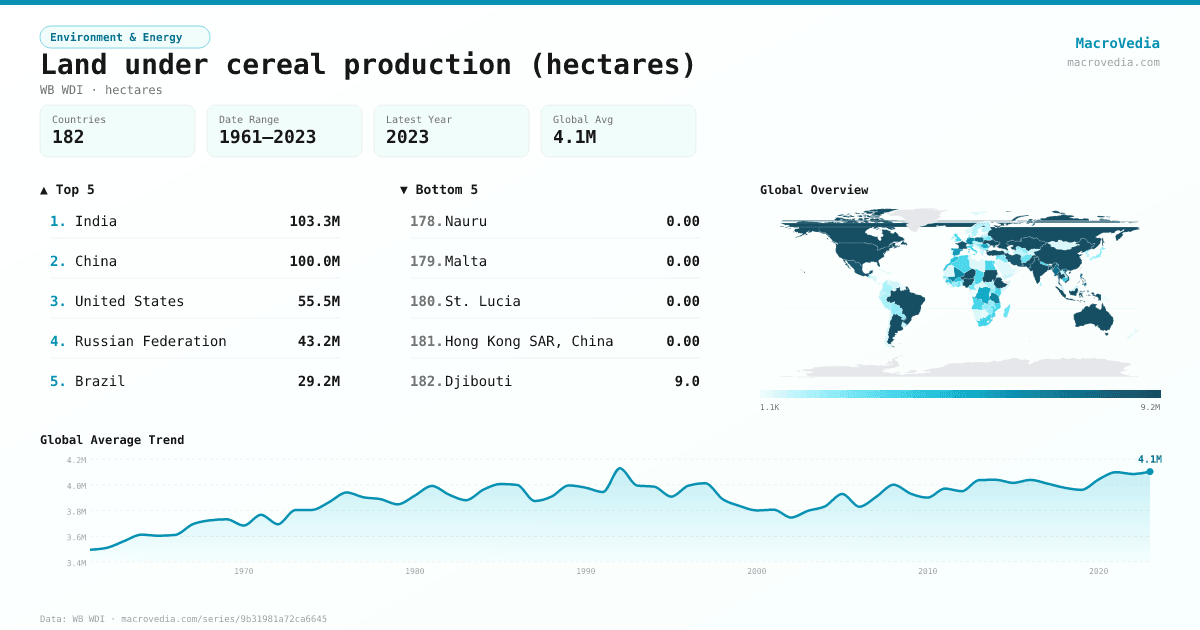Click Australia on the world map

click(1094, 315)
